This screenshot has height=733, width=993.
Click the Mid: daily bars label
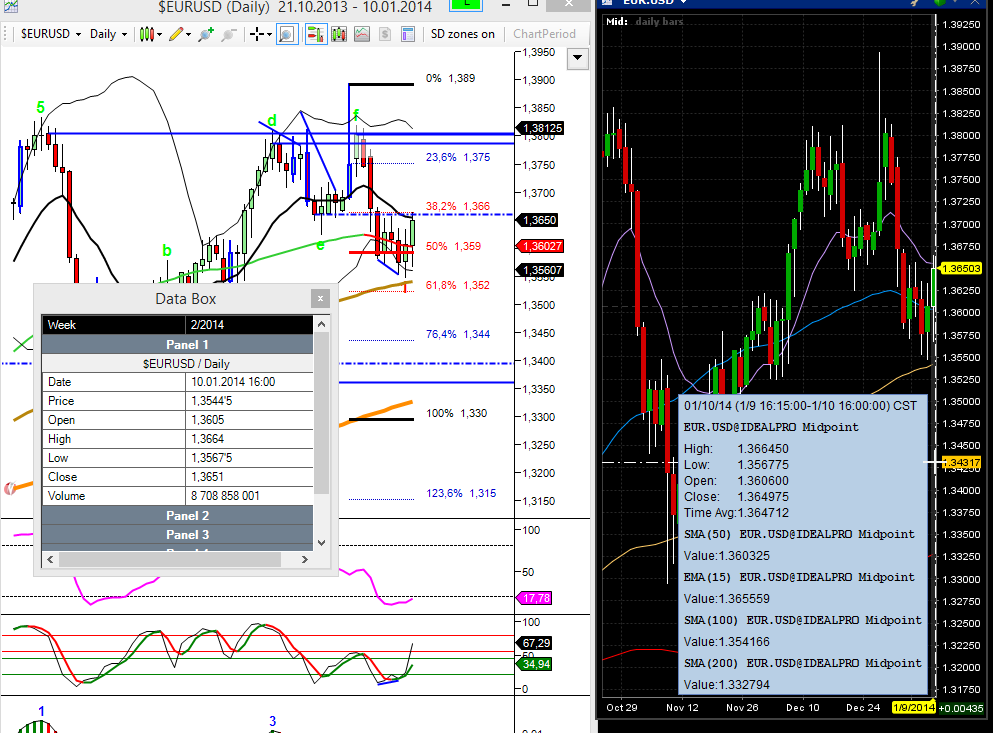click(x=645, y=22)
